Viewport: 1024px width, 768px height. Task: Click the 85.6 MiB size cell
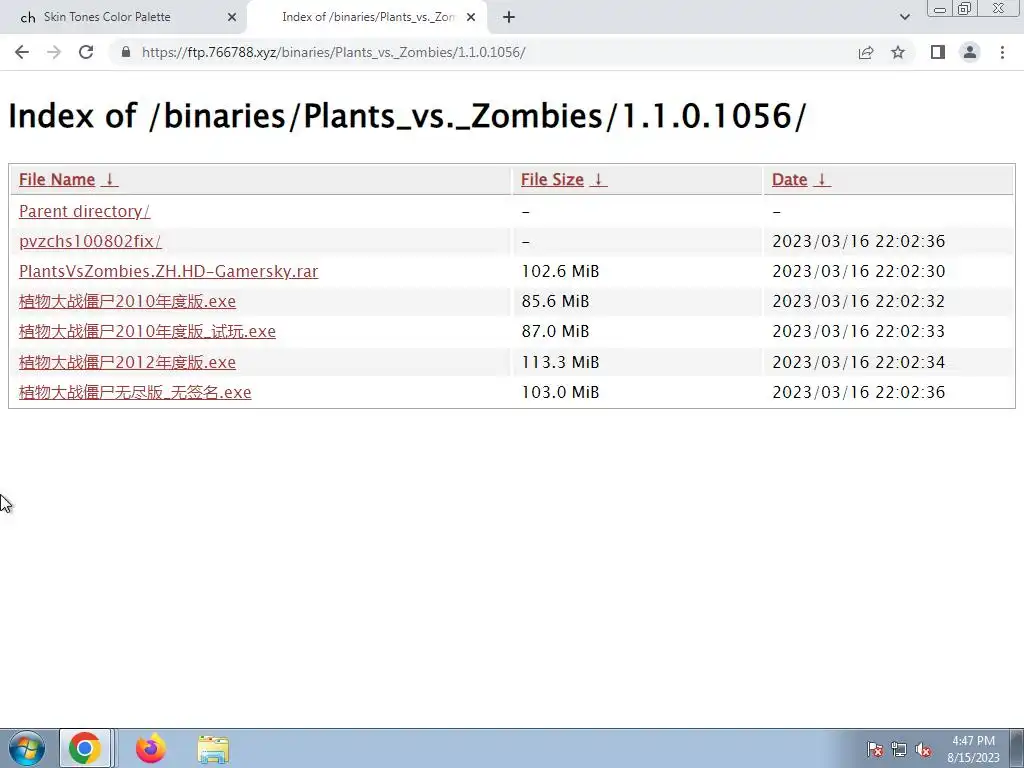tap(555, 301)
